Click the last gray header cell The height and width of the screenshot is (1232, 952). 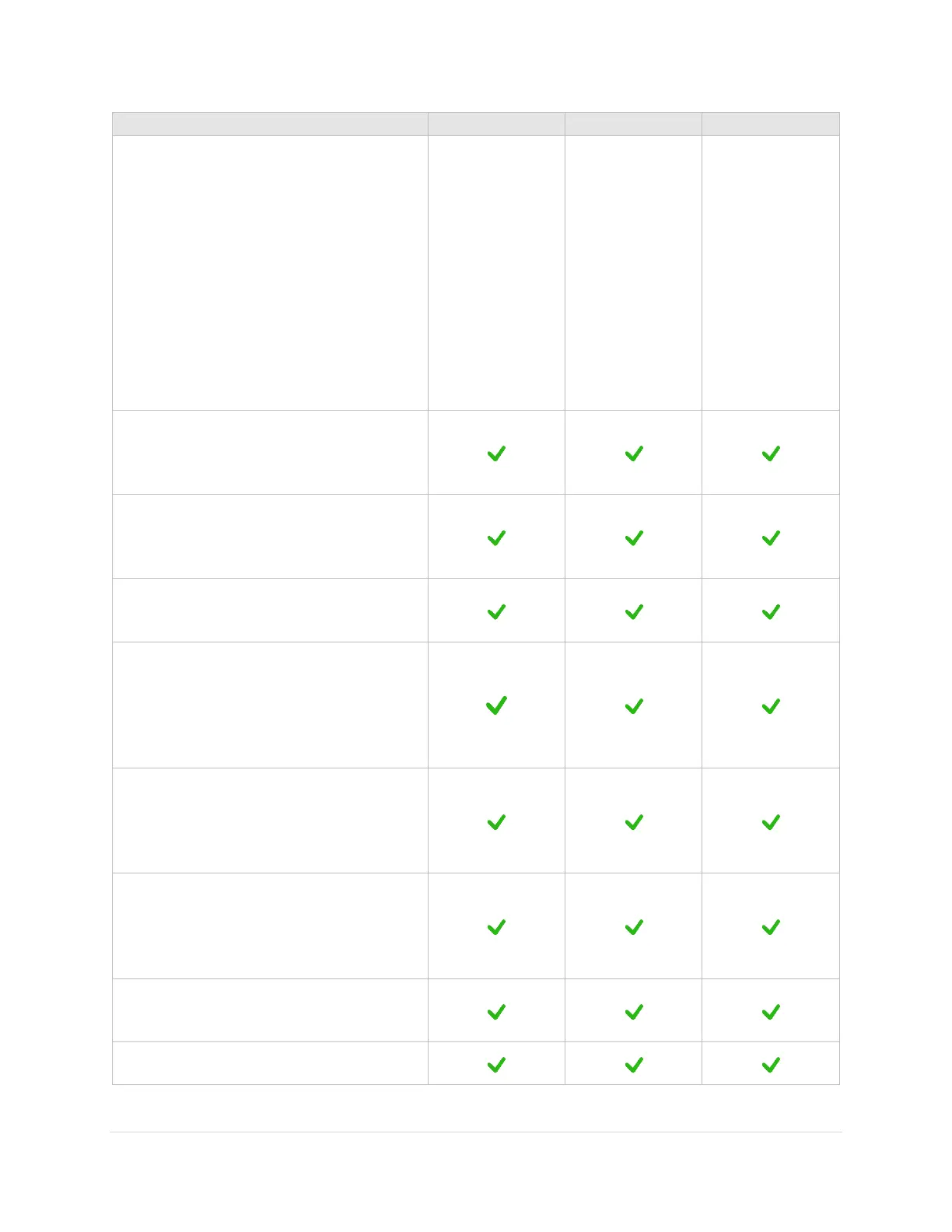pyautogui.click(x=770, y=124)
